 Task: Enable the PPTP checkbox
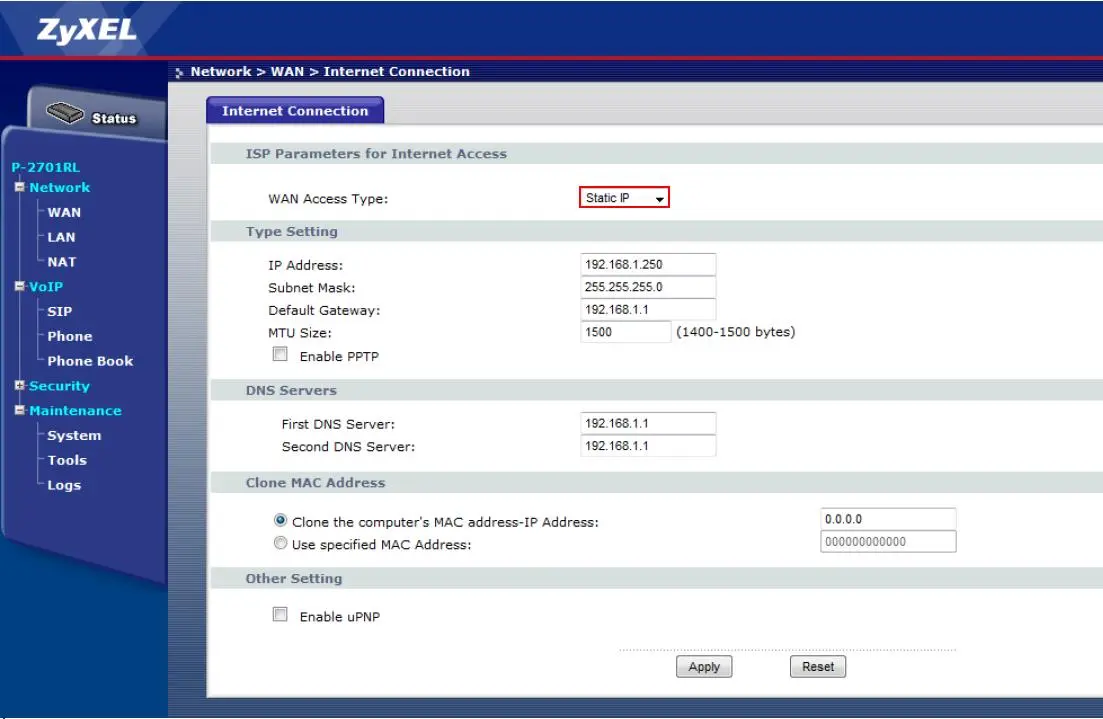pos(280,355)
